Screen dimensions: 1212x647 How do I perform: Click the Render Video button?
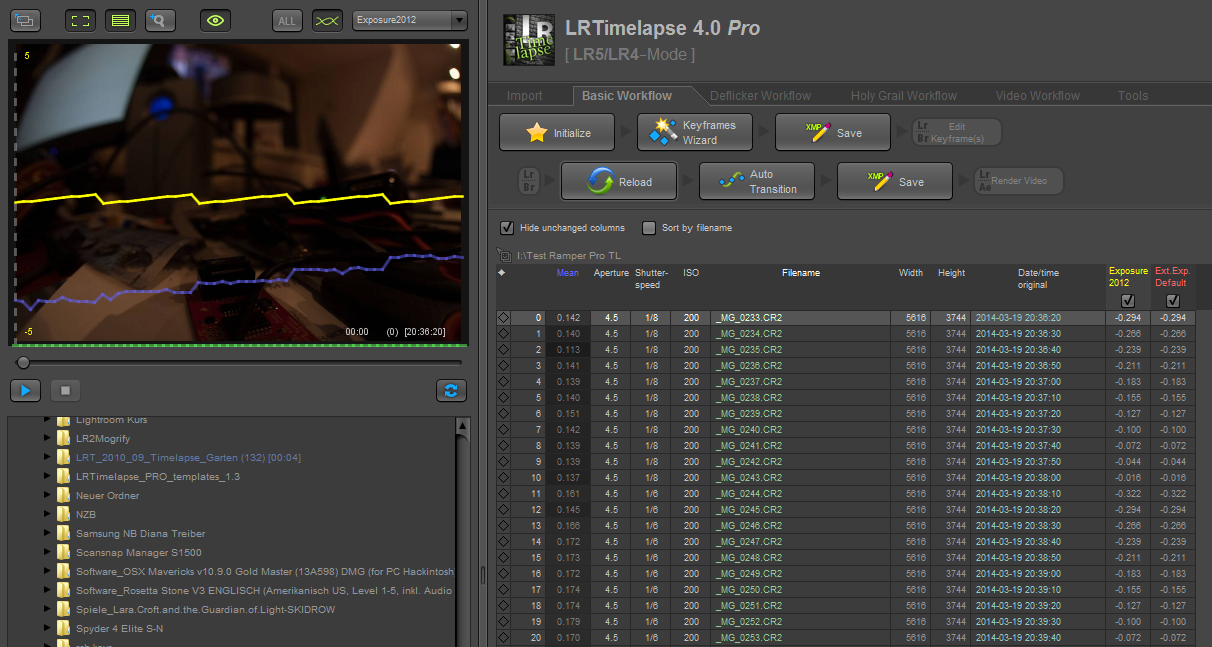click(1019, 181)
